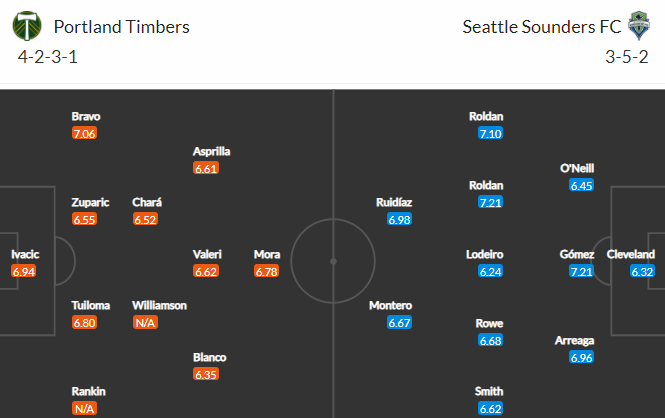Open the Seattle Sounders FC team link
665x418 pixels.
542,26
